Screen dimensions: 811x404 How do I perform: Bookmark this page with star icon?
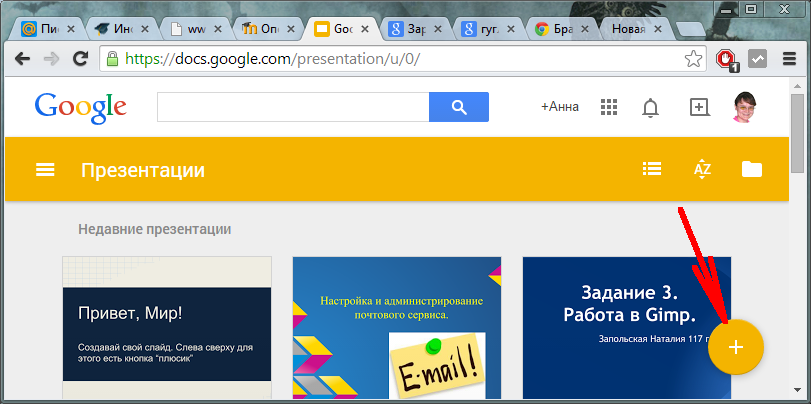693,59
